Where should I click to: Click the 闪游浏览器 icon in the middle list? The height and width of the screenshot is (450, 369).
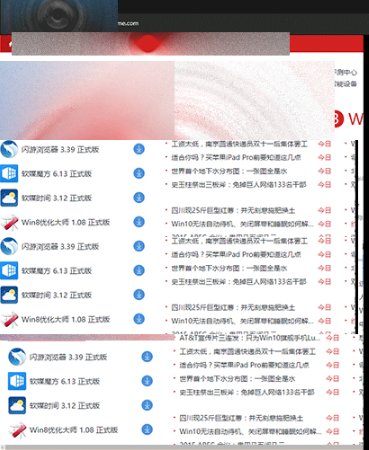pyautogui.click(x=9, y=246)
